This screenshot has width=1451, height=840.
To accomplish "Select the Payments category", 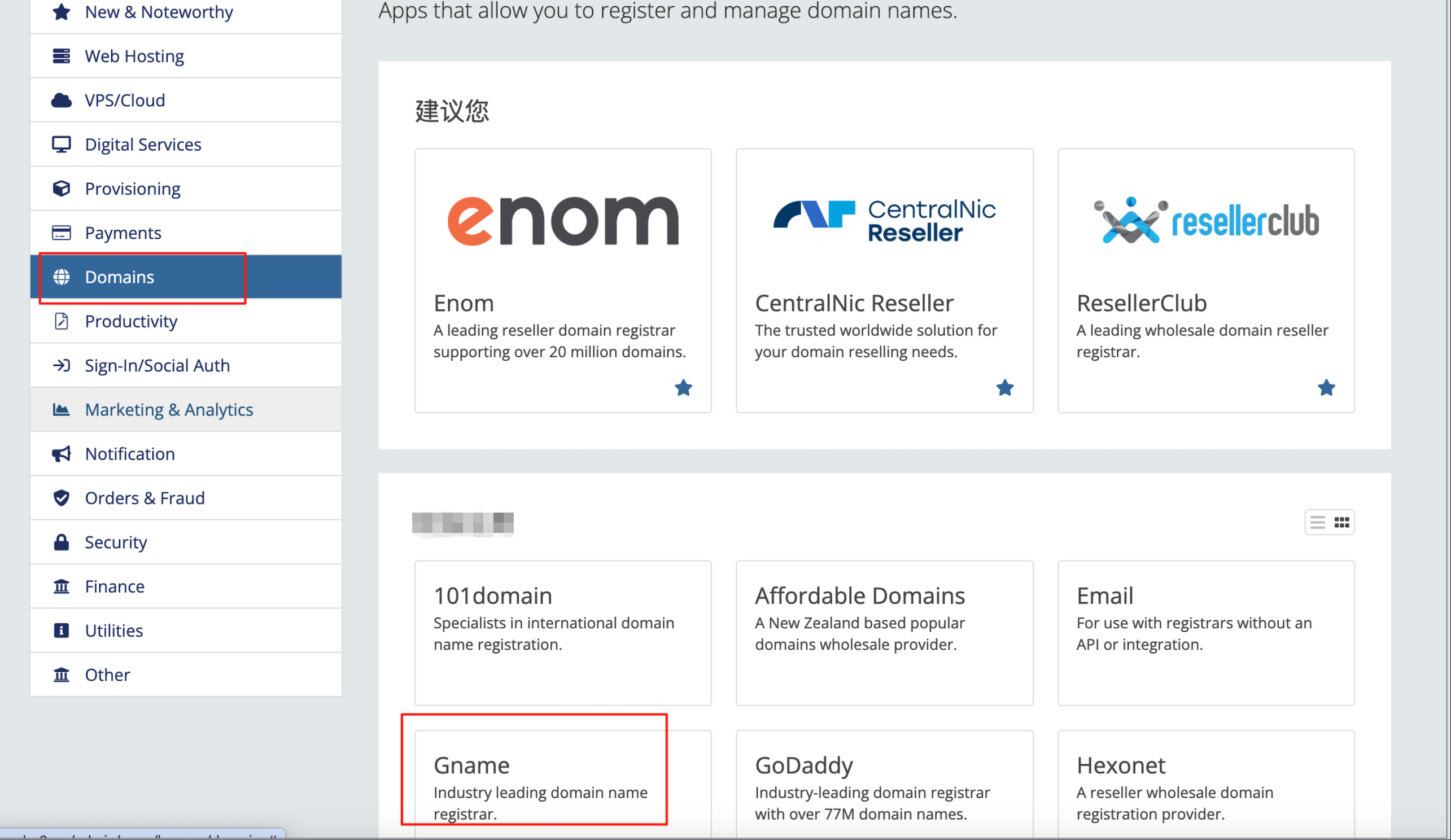I will (186, 233).
